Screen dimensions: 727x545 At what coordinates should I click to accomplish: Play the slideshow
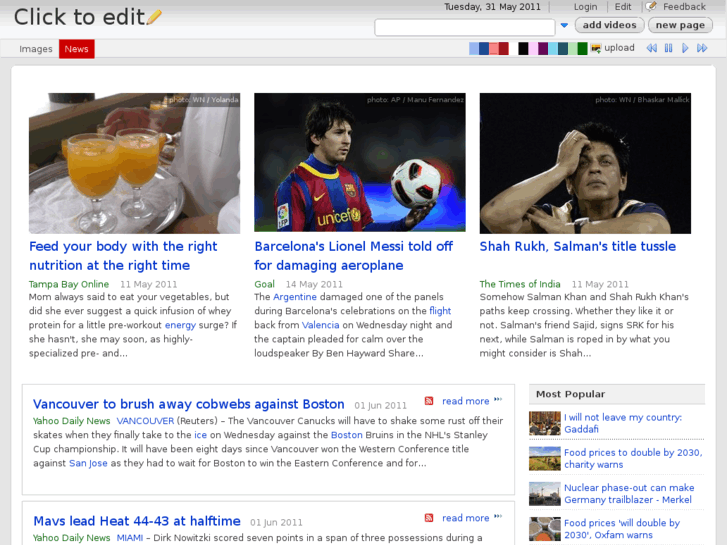pos(685,48)
